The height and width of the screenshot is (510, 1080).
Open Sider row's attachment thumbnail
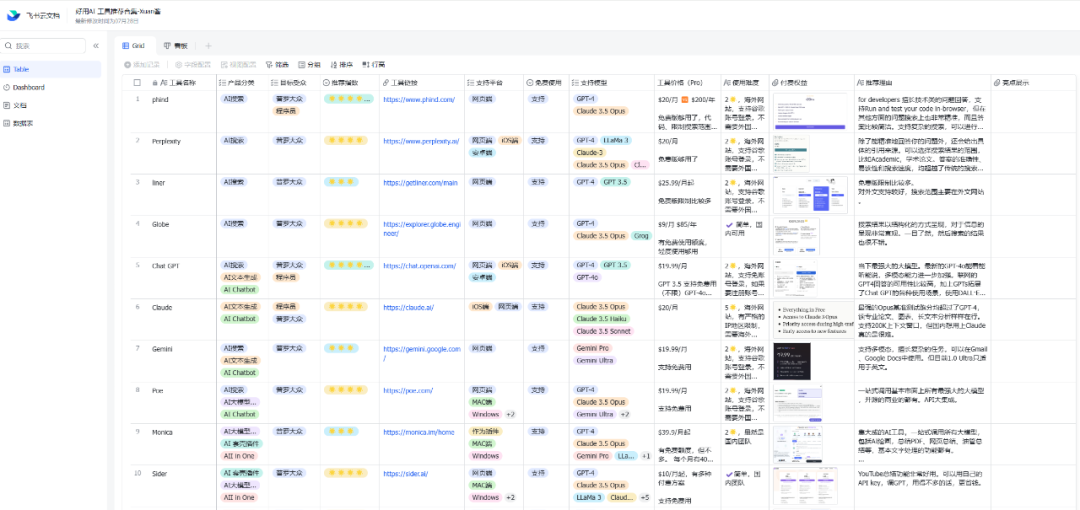coord(807,486)
